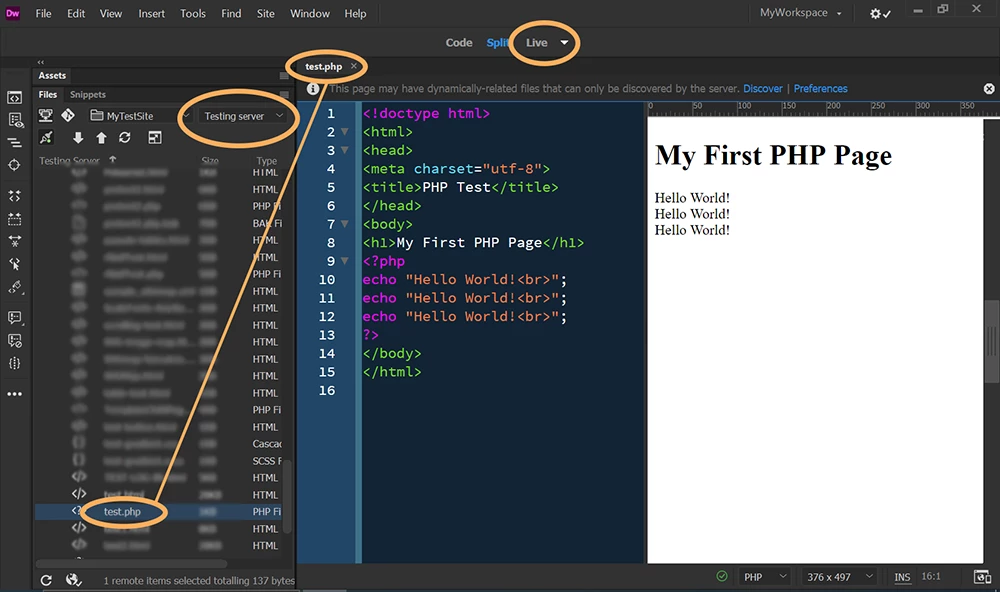The image size is (1000, 592).
Task: Sort files by the Type column header
Action: pyautogui.click(x=267, y=161)
